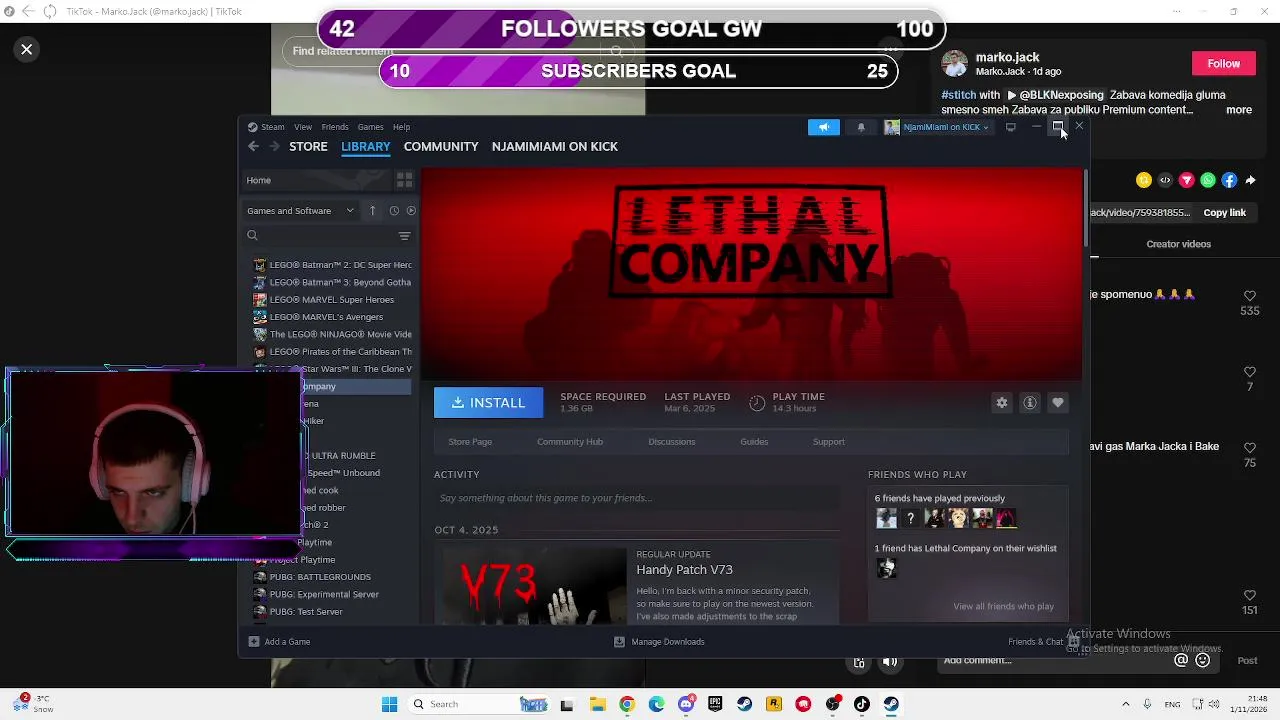Open the Guides link
Image resolution: width=1280 pixels, height=720 pixels.
coord(754,442)
